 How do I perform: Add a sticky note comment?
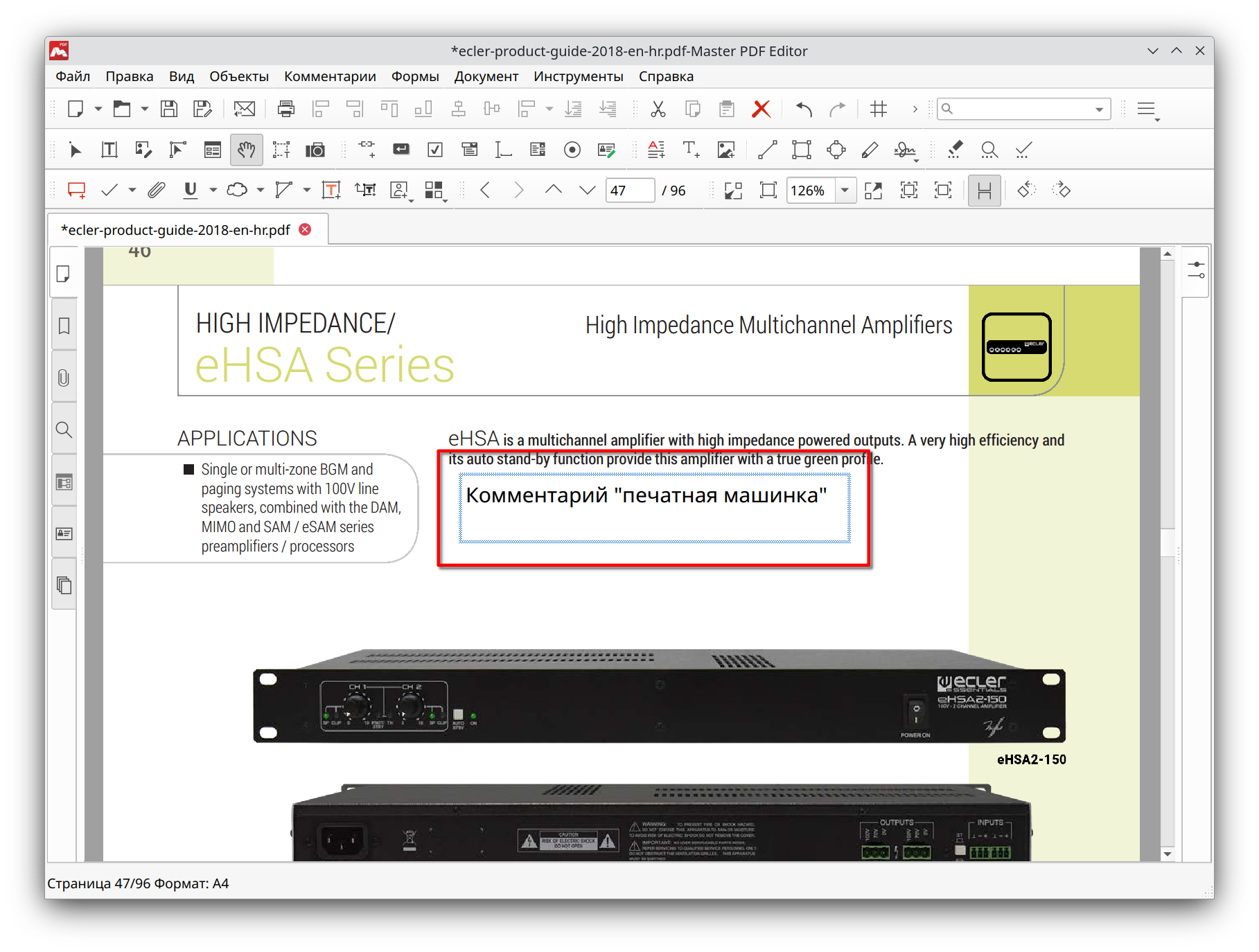coord(76,190)
